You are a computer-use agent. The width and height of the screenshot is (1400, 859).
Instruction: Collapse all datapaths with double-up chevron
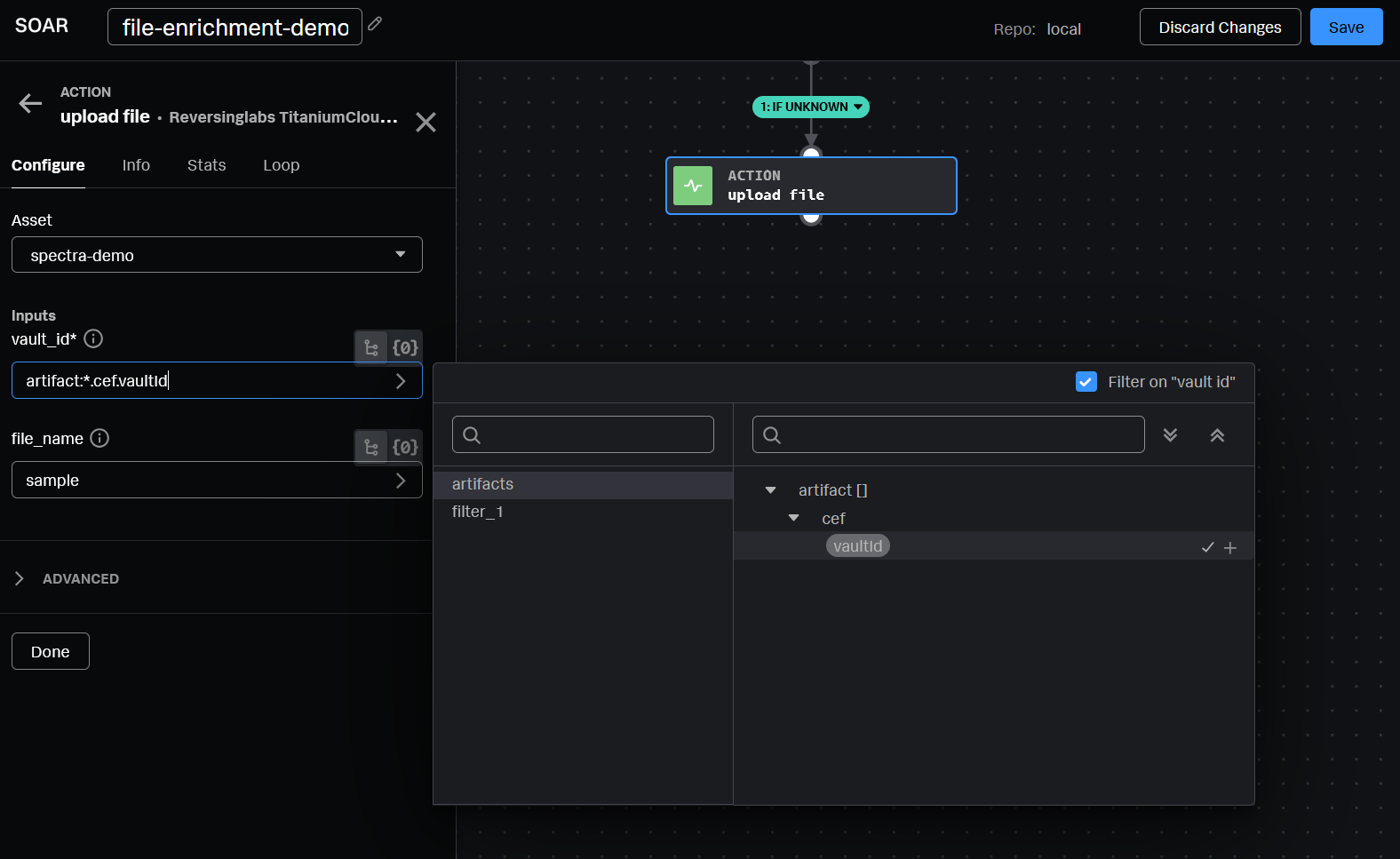coord(1217,435)
